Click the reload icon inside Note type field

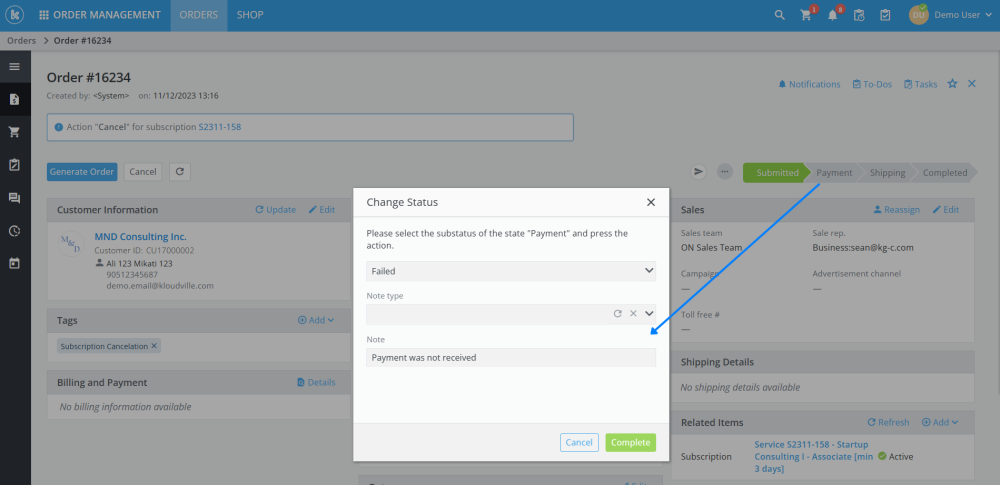[x=618, y=314]
